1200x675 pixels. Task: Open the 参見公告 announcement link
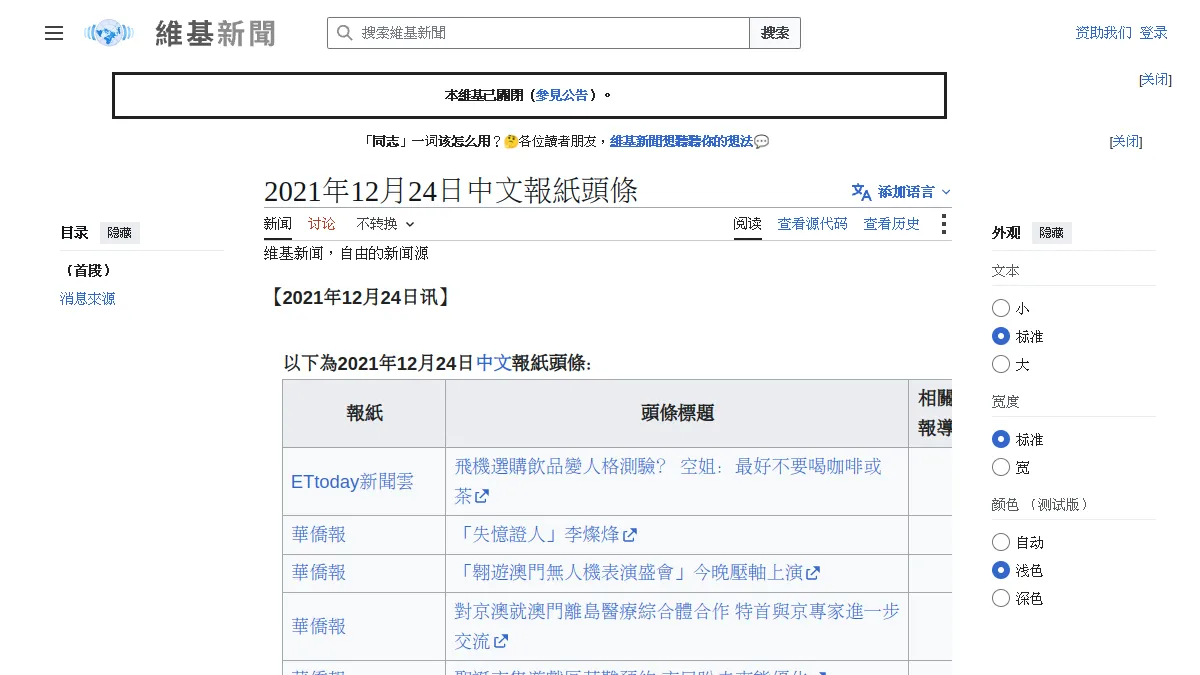pos(562,95)
